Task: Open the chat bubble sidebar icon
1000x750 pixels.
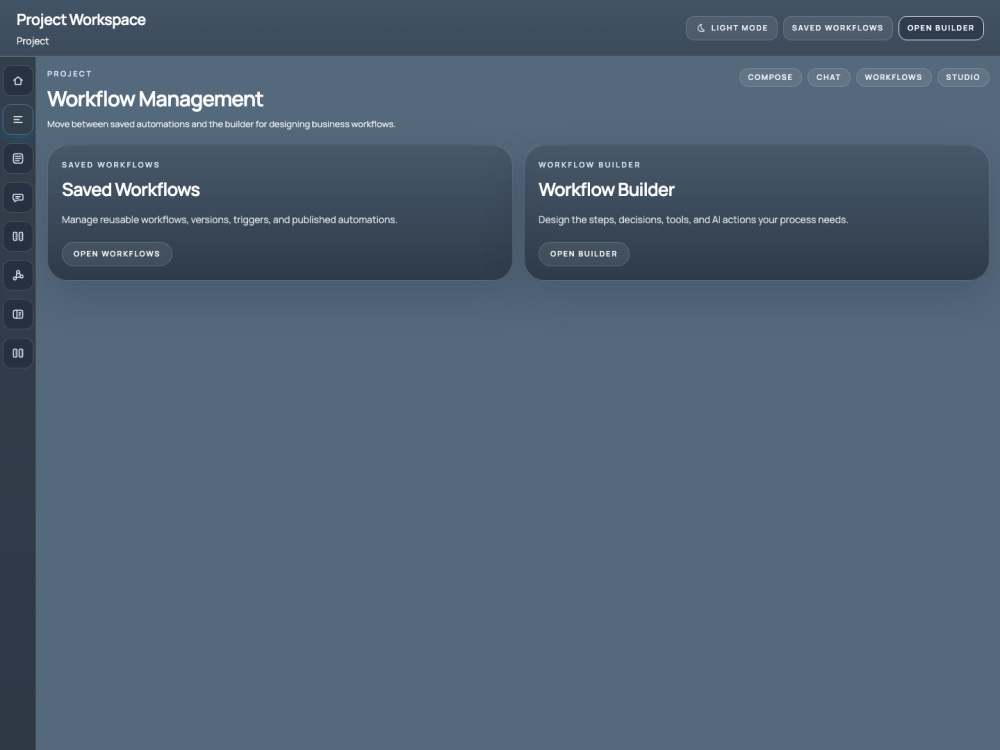Action: point(18,198)
